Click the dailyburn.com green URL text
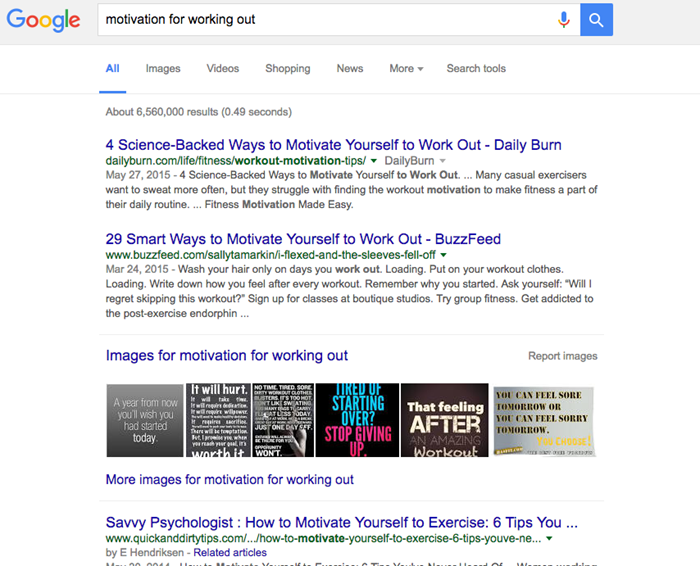 [236, 161]
